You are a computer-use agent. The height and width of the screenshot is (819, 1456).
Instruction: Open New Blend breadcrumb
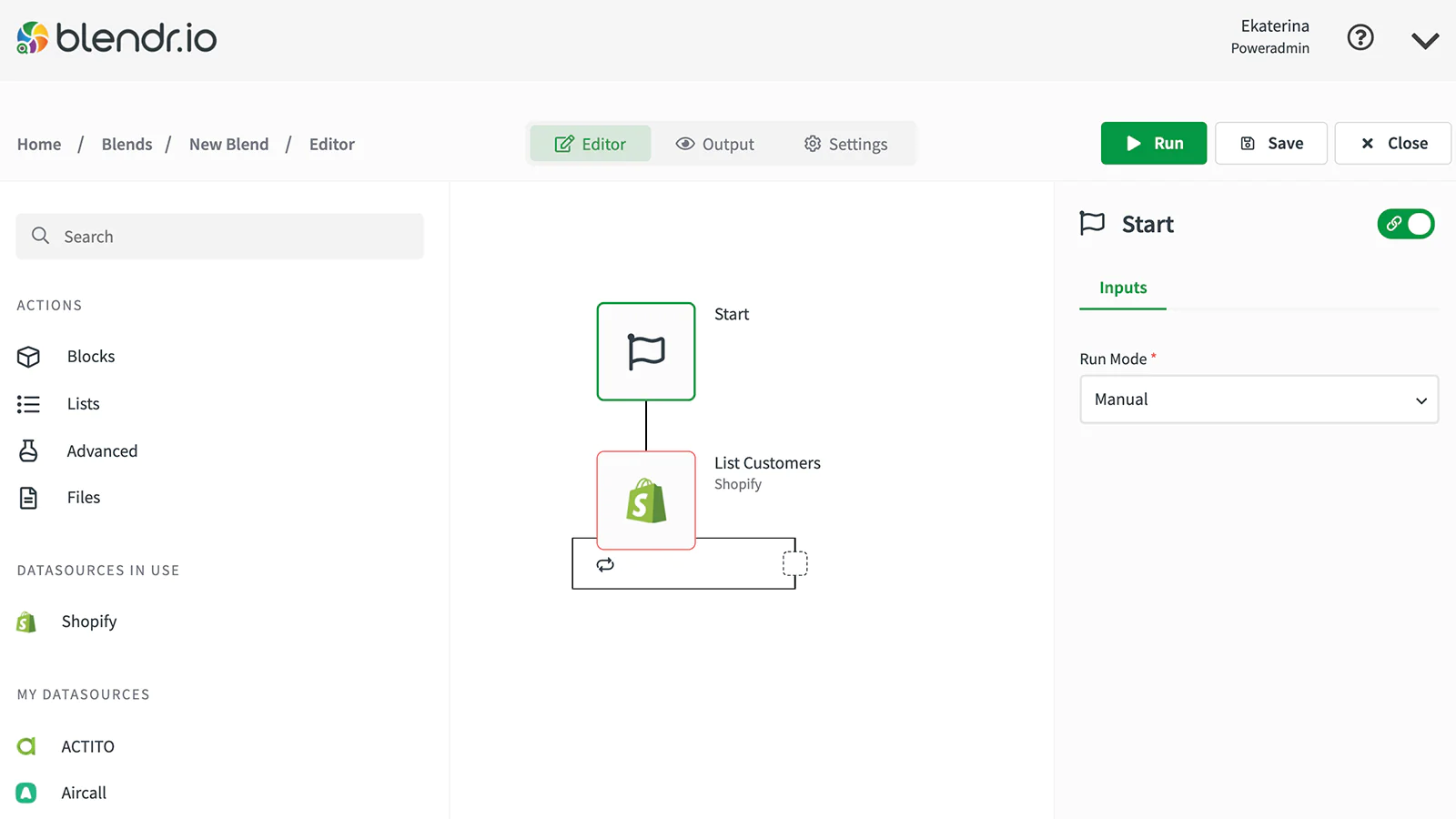click(x=228, y=144)
